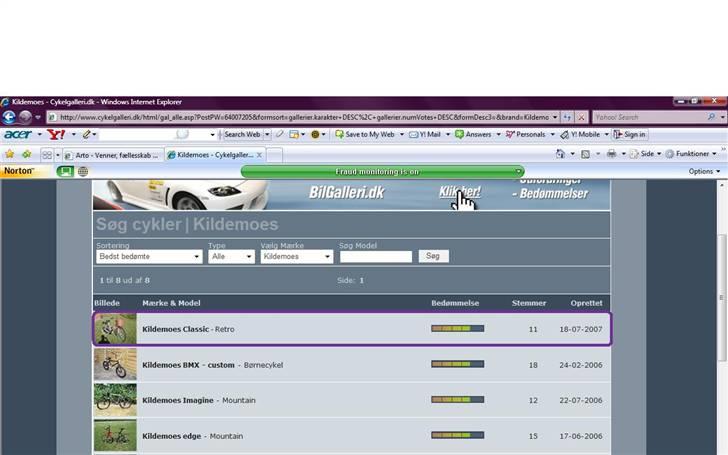Image resolution: width=728 pixels, height=455 pixels.
Task: Click the Yahoo Y! logo button
Action: pyautogui.click(x=55, y=134)
